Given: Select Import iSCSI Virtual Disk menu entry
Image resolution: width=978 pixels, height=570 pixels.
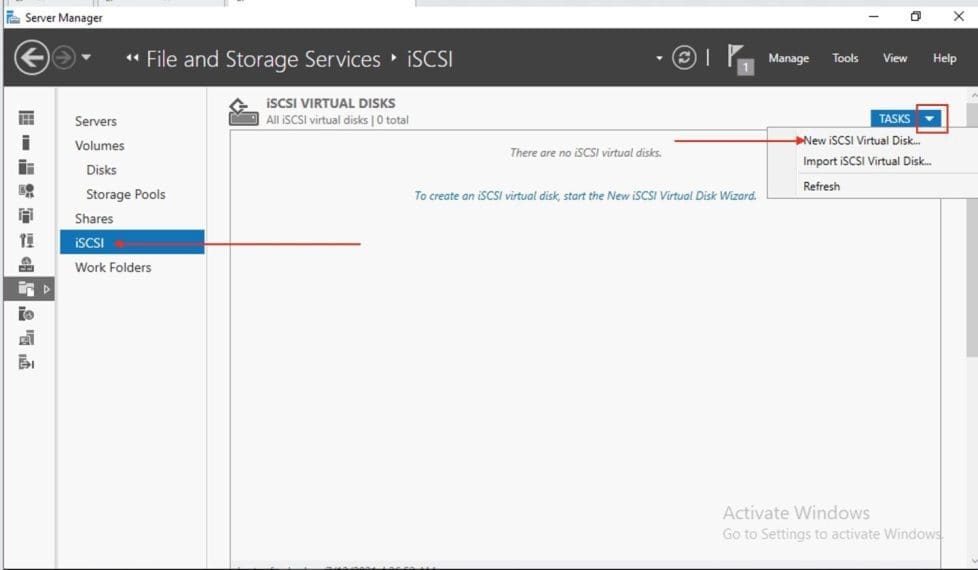Looking at the screenshot, I should pos(867,161).
